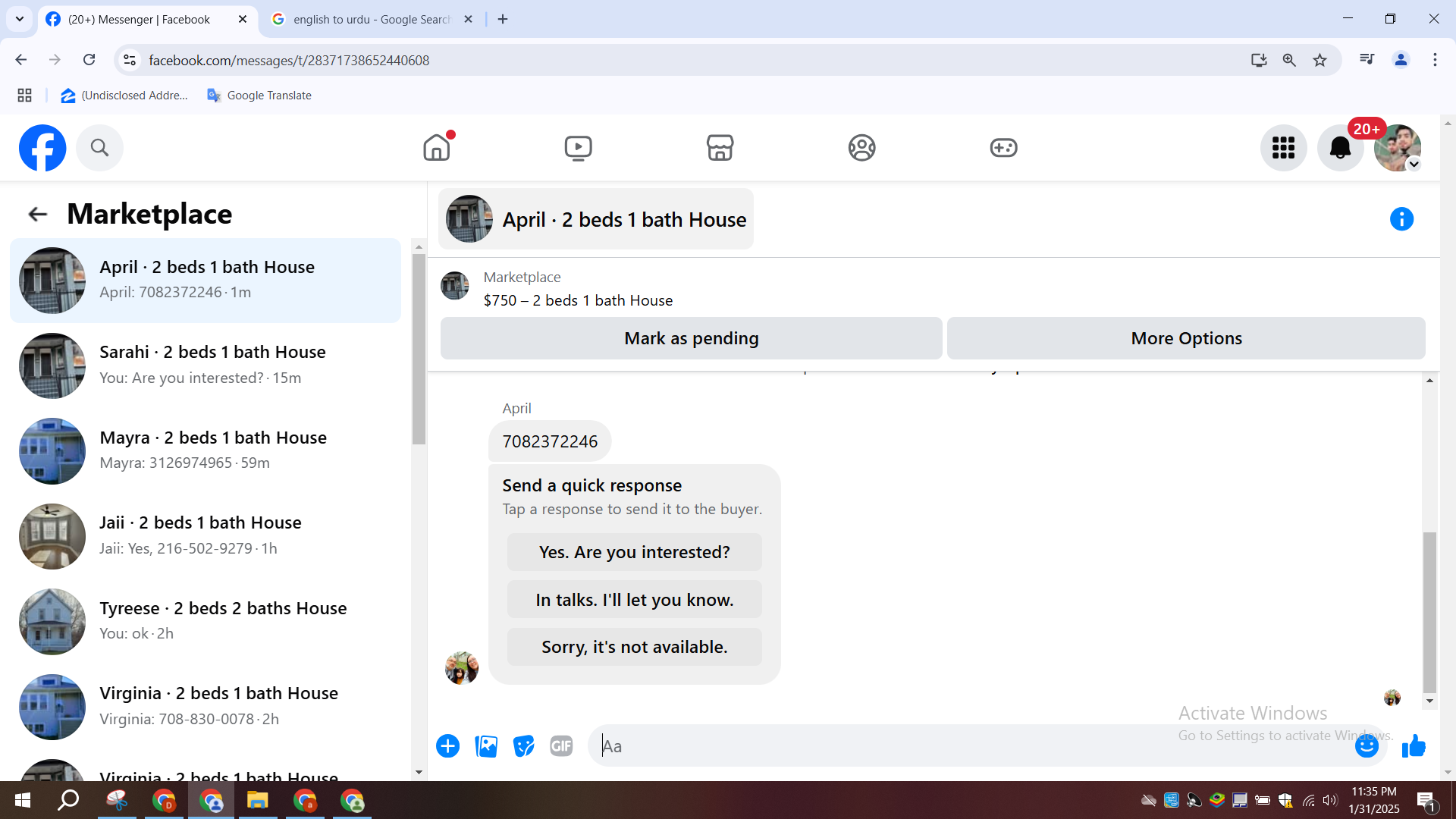Open the GIF picker
Screen dimensions: 1456x819
(x=561, y=746)
